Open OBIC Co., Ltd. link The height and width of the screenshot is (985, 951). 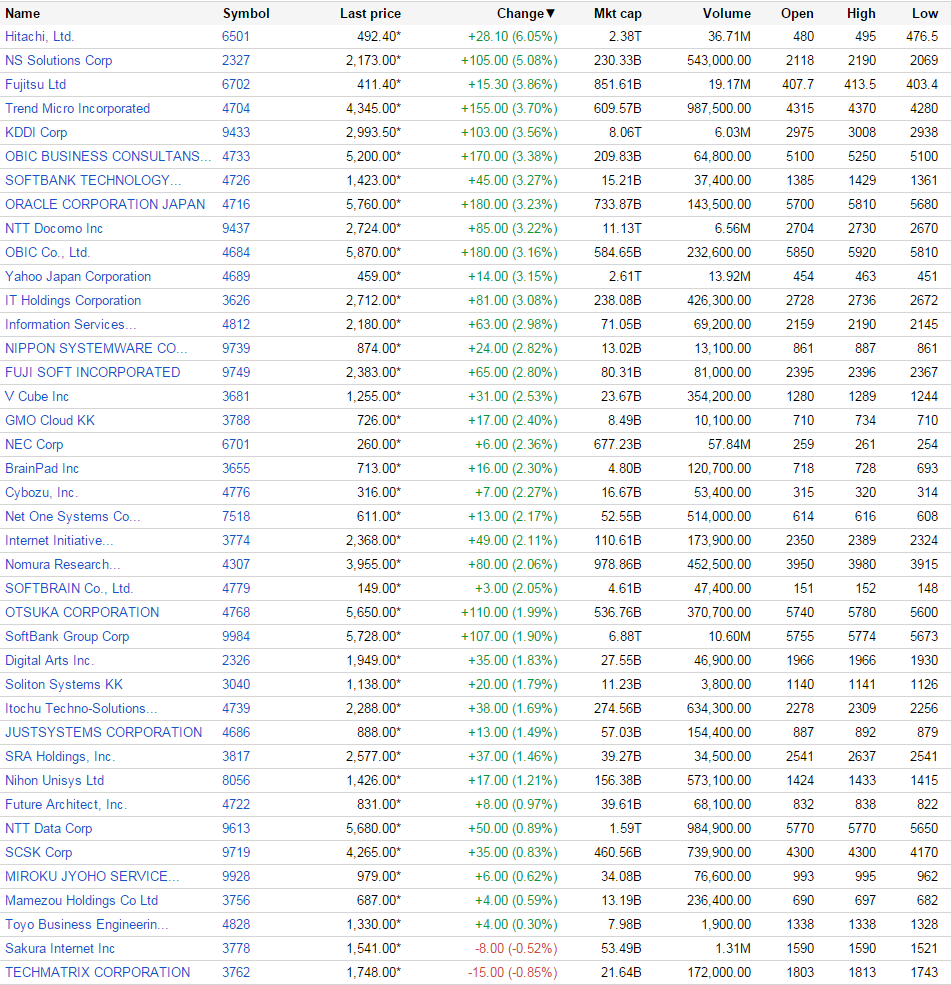(x=48, y=253)
